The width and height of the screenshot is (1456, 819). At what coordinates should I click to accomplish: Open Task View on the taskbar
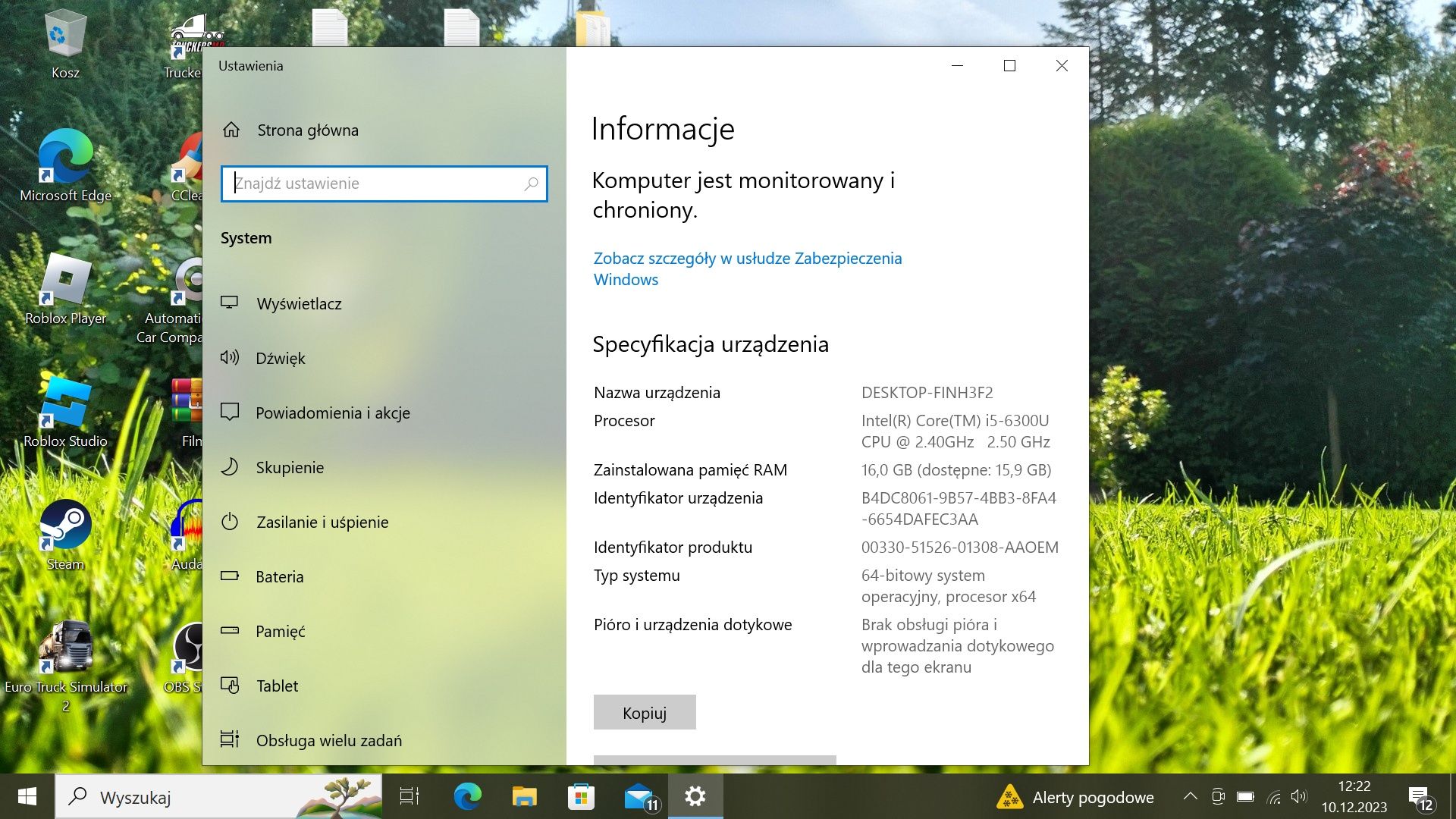pos(409,796)
